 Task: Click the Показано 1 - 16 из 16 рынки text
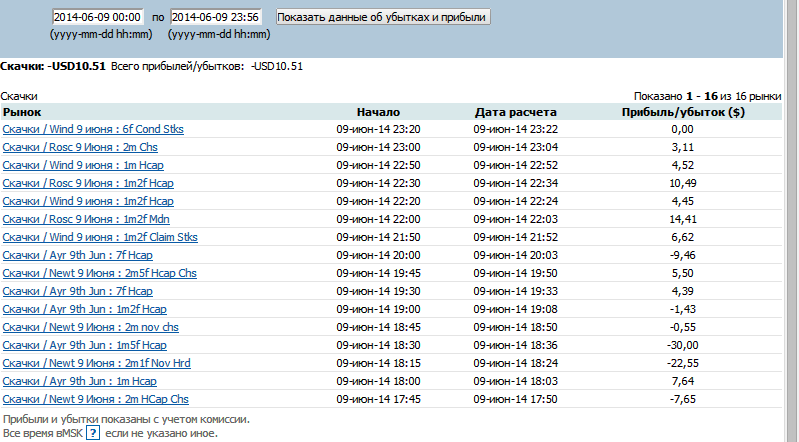707,96
